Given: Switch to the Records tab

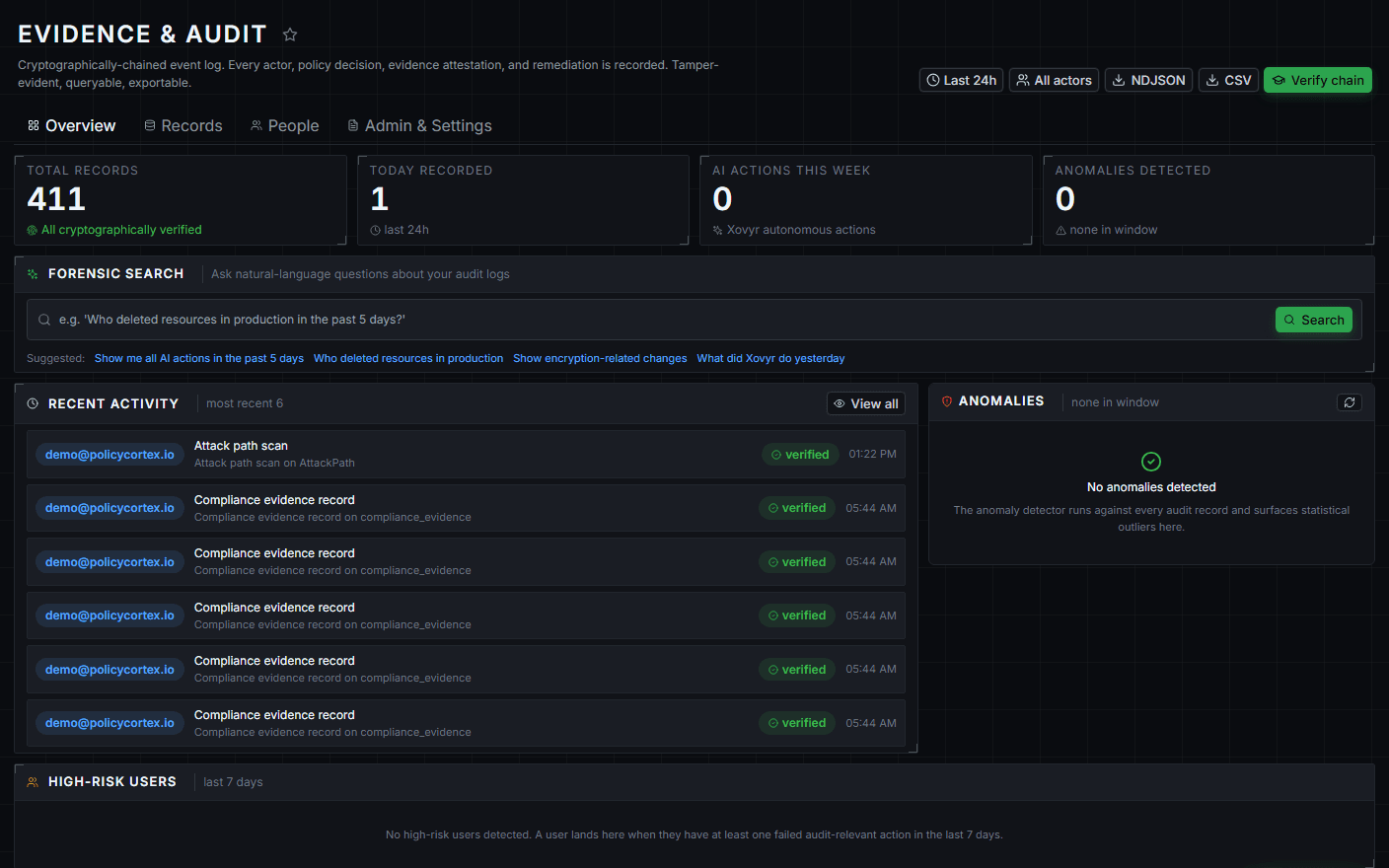Looking at the screenshot, I should pyautogui.click(x=183, y=125).
